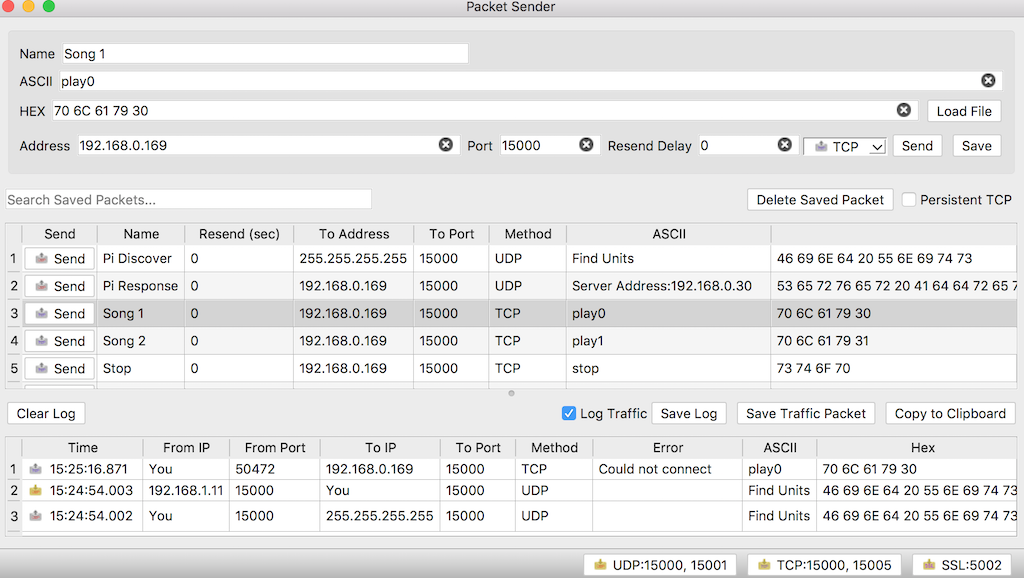Viewport: 1024px width, 578px height.
Task: Clear the Resend Delay field with its X icon
Action: [784, 144]
